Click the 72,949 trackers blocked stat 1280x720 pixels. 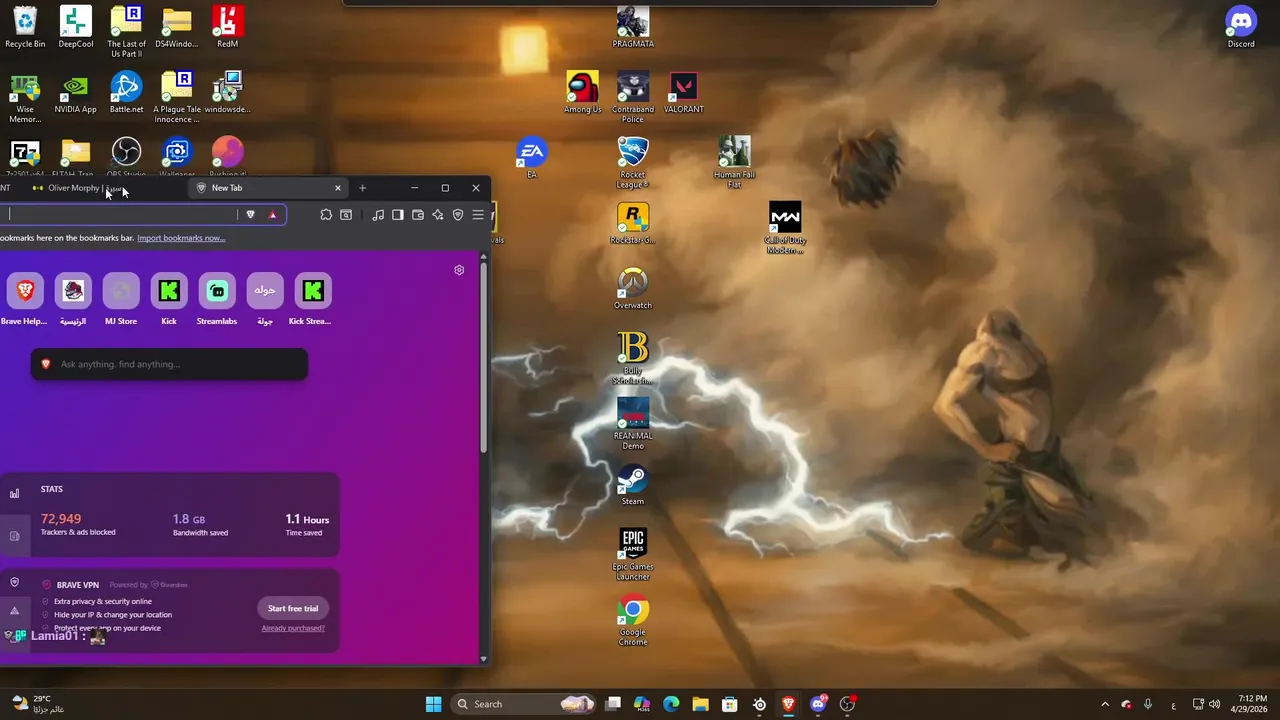click(x=78, y=524)
